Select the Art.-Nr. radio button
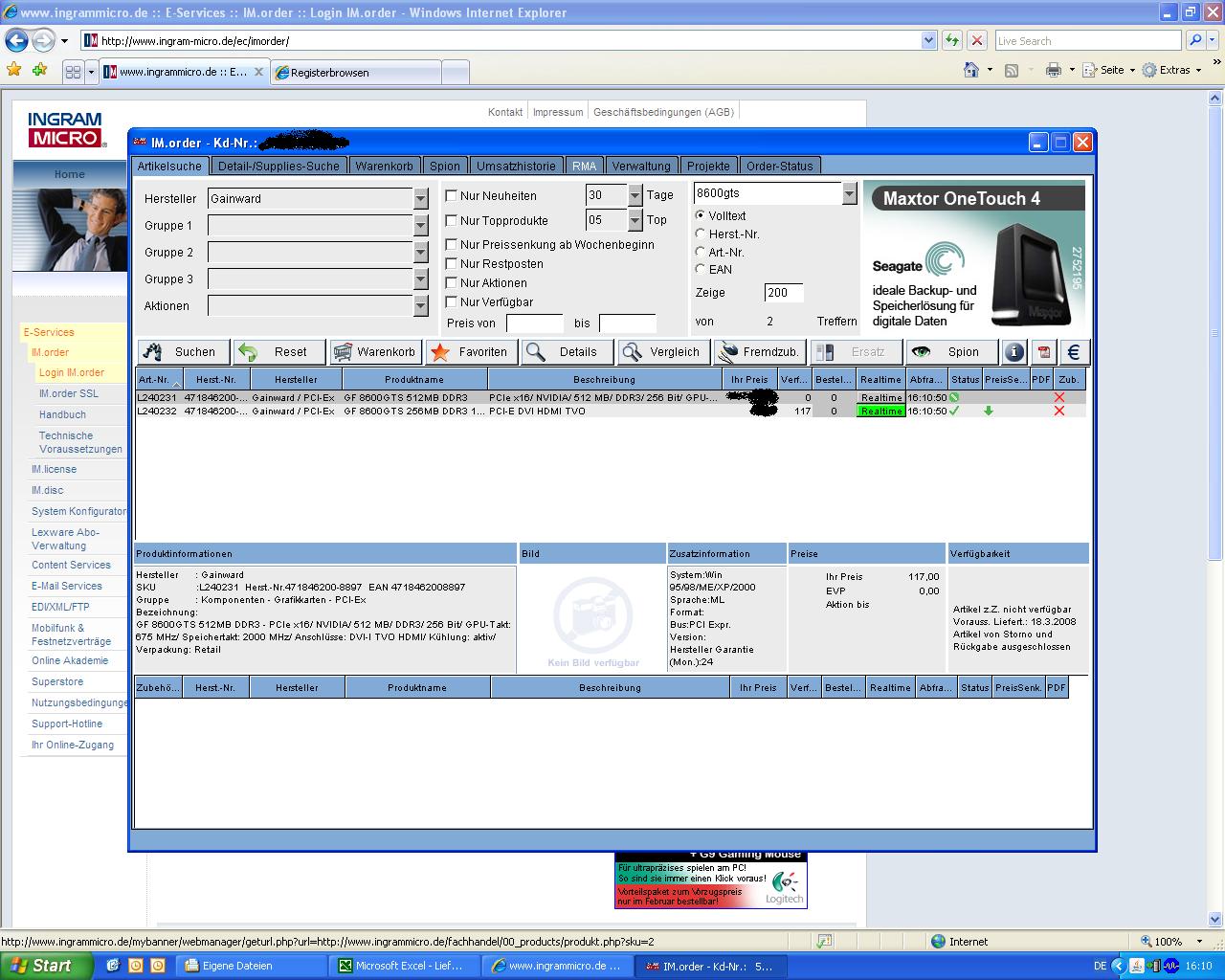1225x980 pixels. pyautogui.click(x=701, y=252)
